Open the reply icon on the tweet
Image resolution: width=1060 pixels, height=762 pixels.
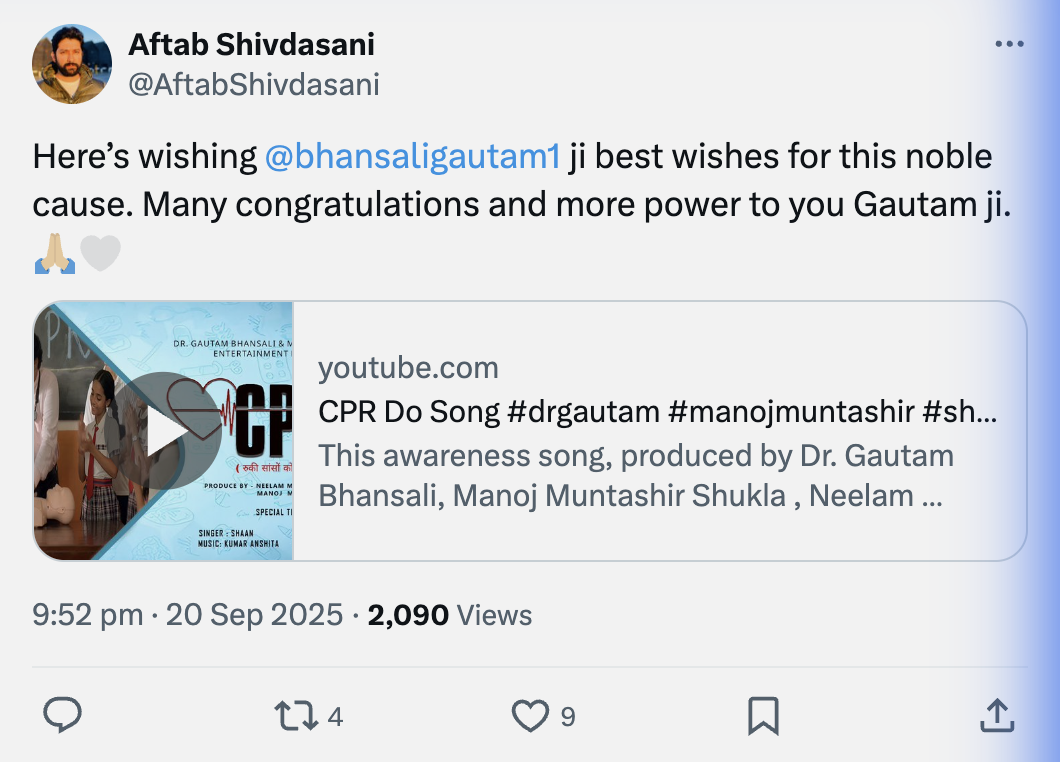[x=64, y=716]
